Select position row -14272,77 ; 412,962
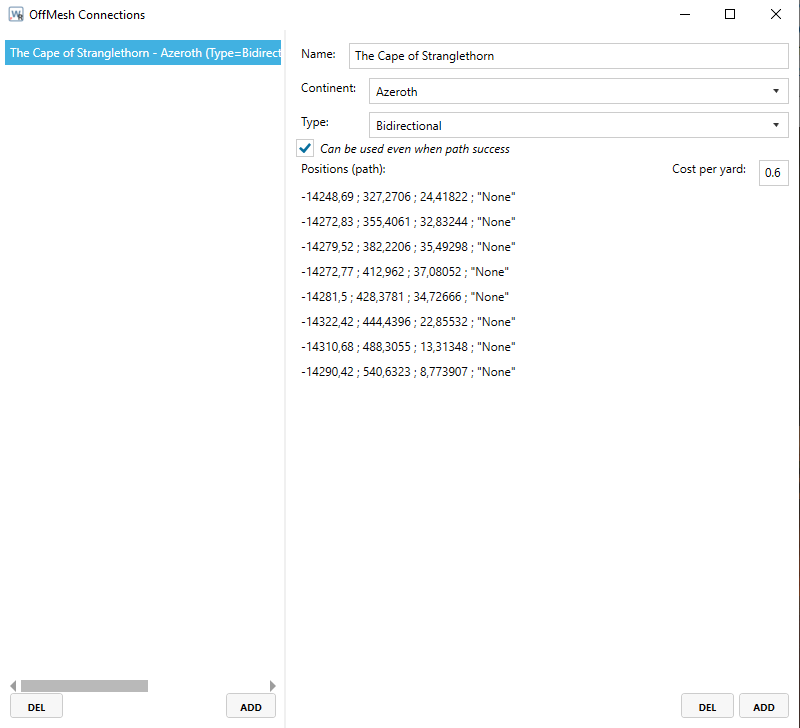The image size is (800, 728). point(405,272)
